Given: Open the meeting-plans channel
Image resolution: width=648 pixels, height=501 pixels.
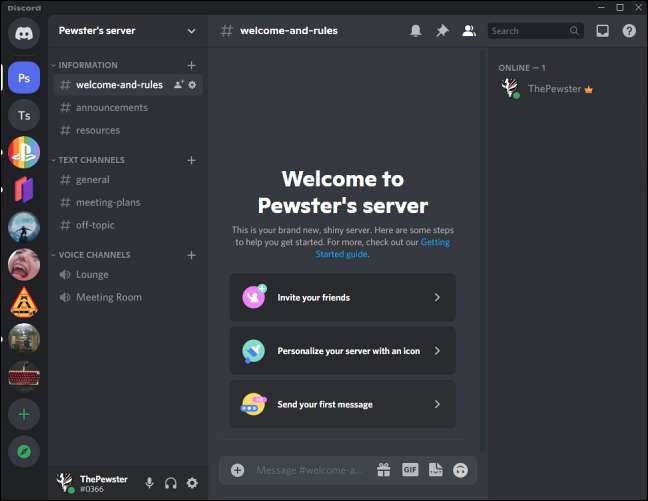Looking at the screenshot, I should pos(128,203).
